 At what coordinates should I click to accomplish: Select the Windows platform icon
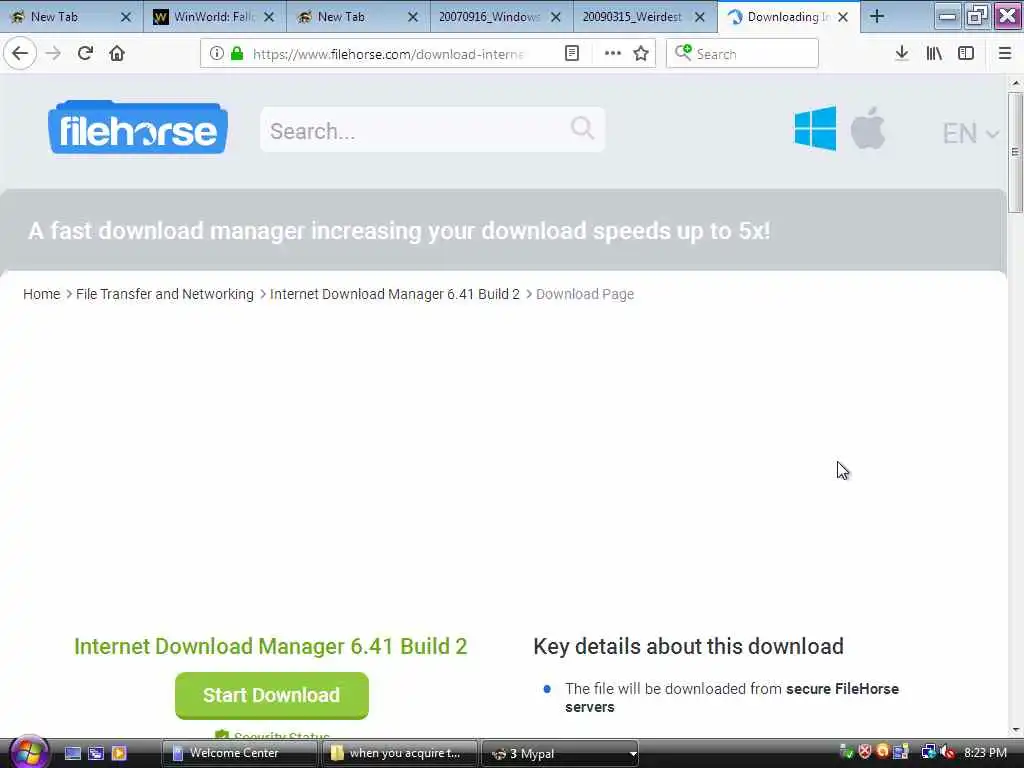815,129
